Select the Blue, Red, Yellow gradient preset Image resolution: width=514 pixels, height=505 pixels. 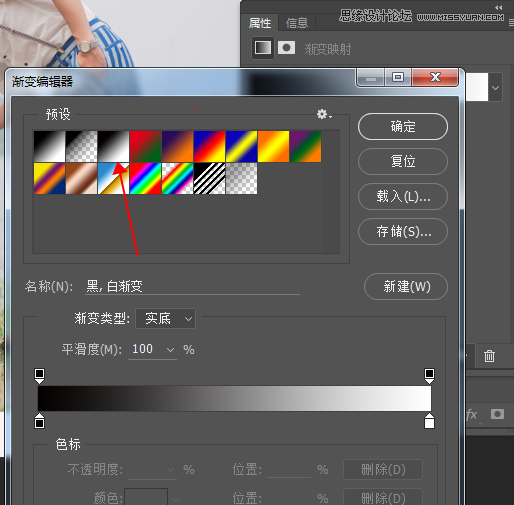coord(209,146)
